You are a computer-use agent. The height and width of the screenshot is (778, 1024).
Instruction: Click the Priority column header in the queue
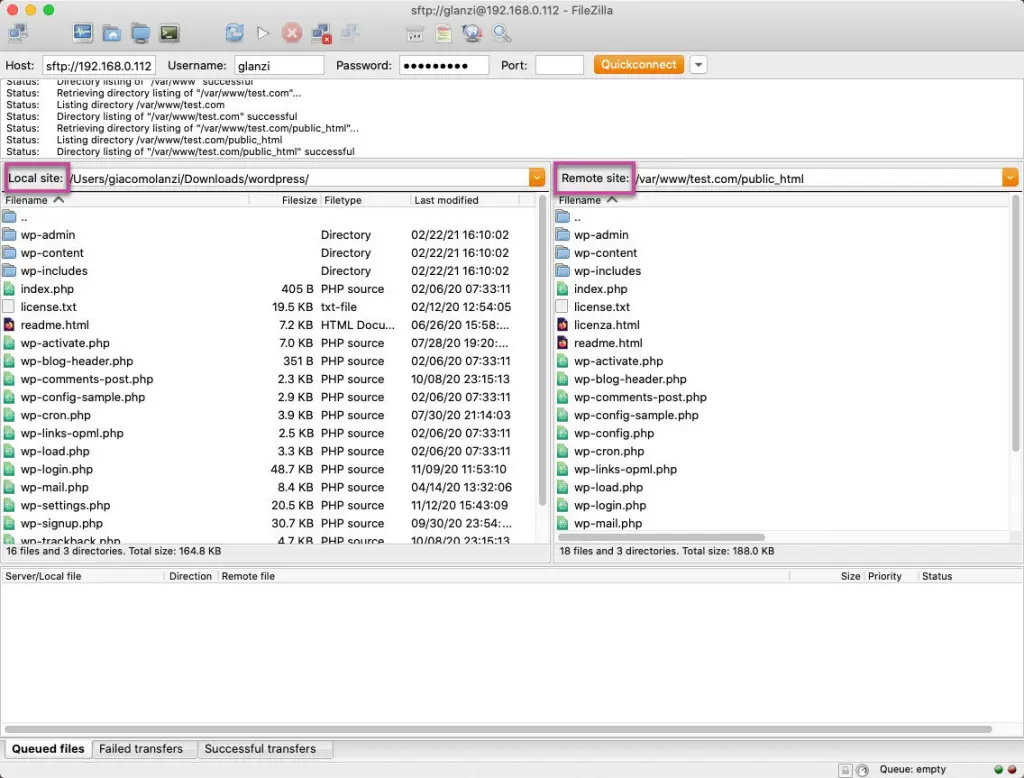(889, 576)
